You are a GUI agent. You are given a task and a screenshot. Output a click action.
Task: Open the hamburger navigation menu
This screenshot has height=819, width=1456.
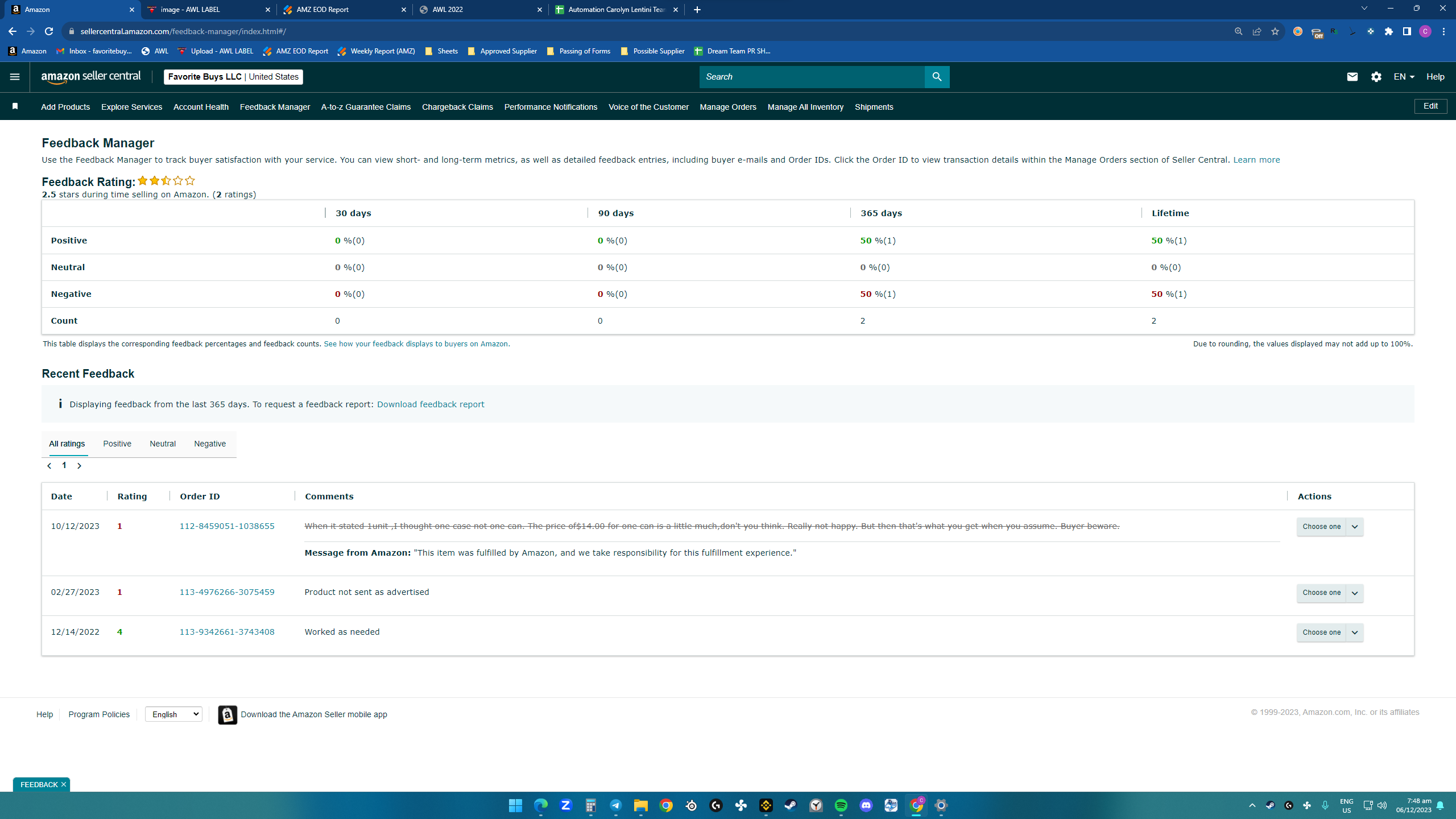[x=15, y=77]
